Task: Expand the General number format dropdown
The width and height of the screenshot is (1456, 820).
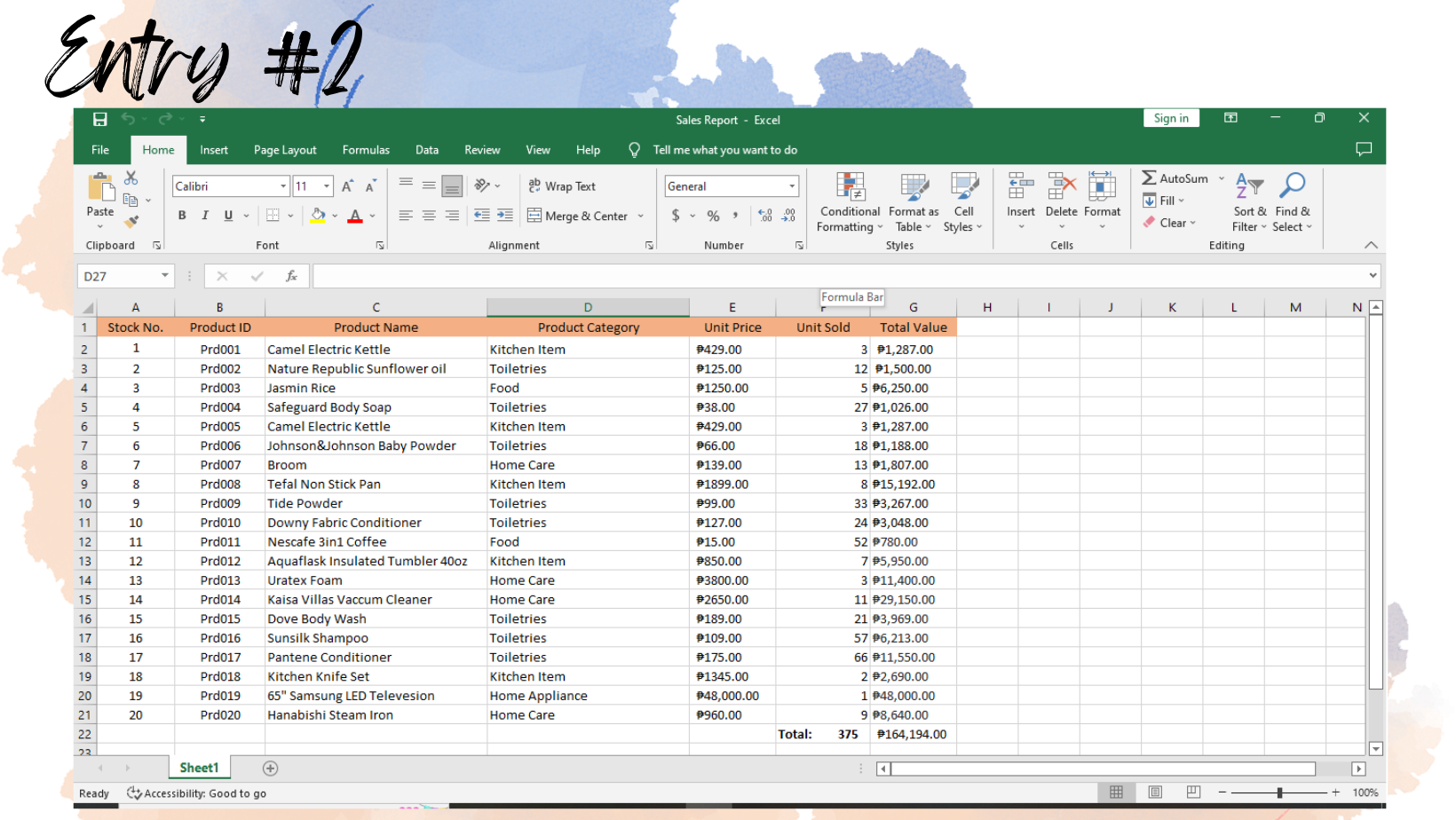Action: pos(792,186)
